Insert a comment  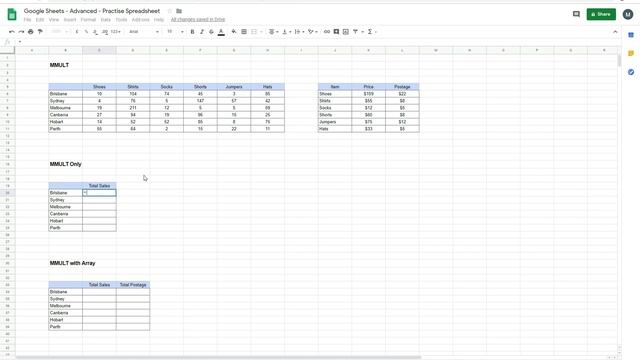[x=336, y=31]
